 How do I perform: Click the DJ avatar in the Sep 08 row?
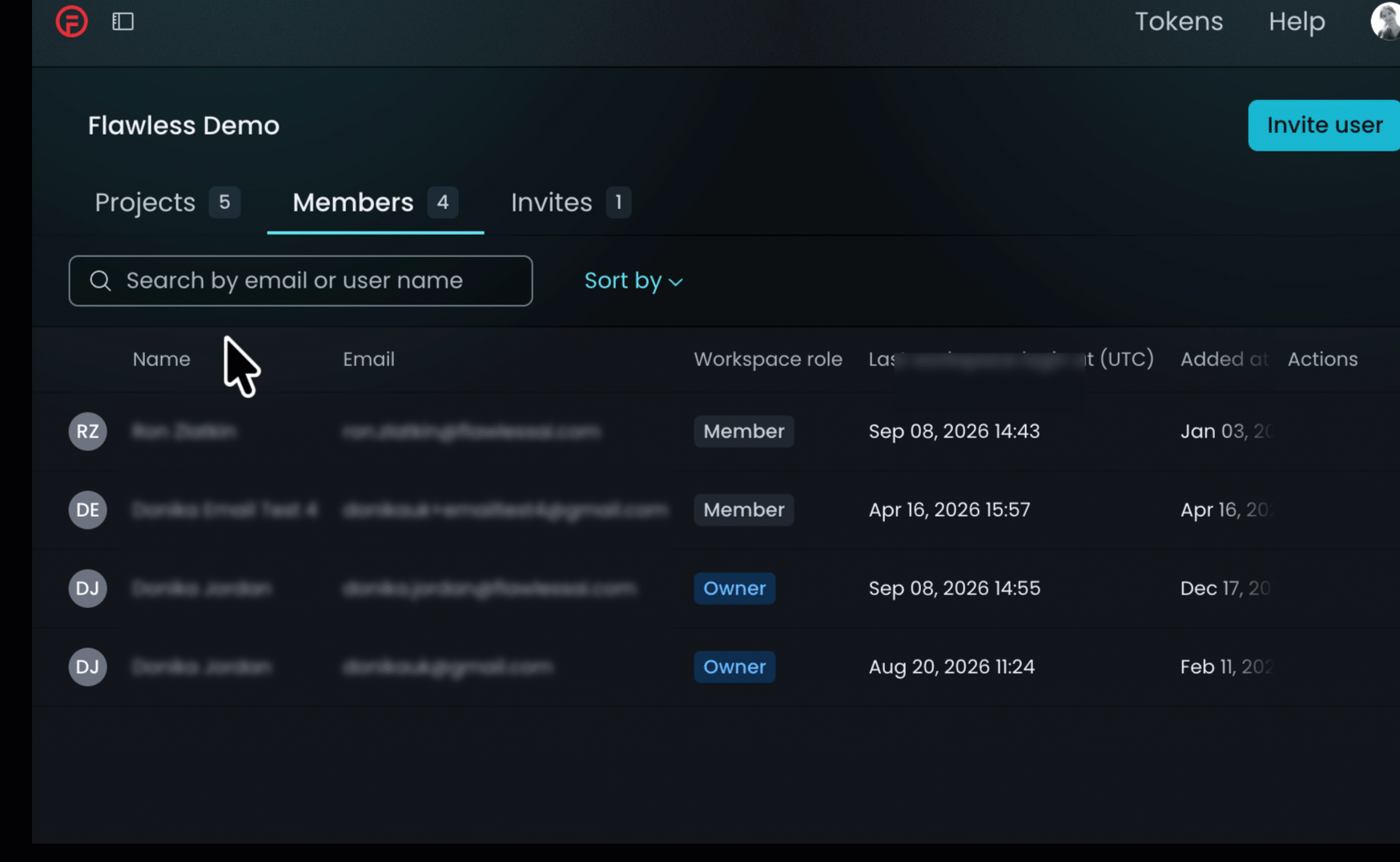(87, 588)
